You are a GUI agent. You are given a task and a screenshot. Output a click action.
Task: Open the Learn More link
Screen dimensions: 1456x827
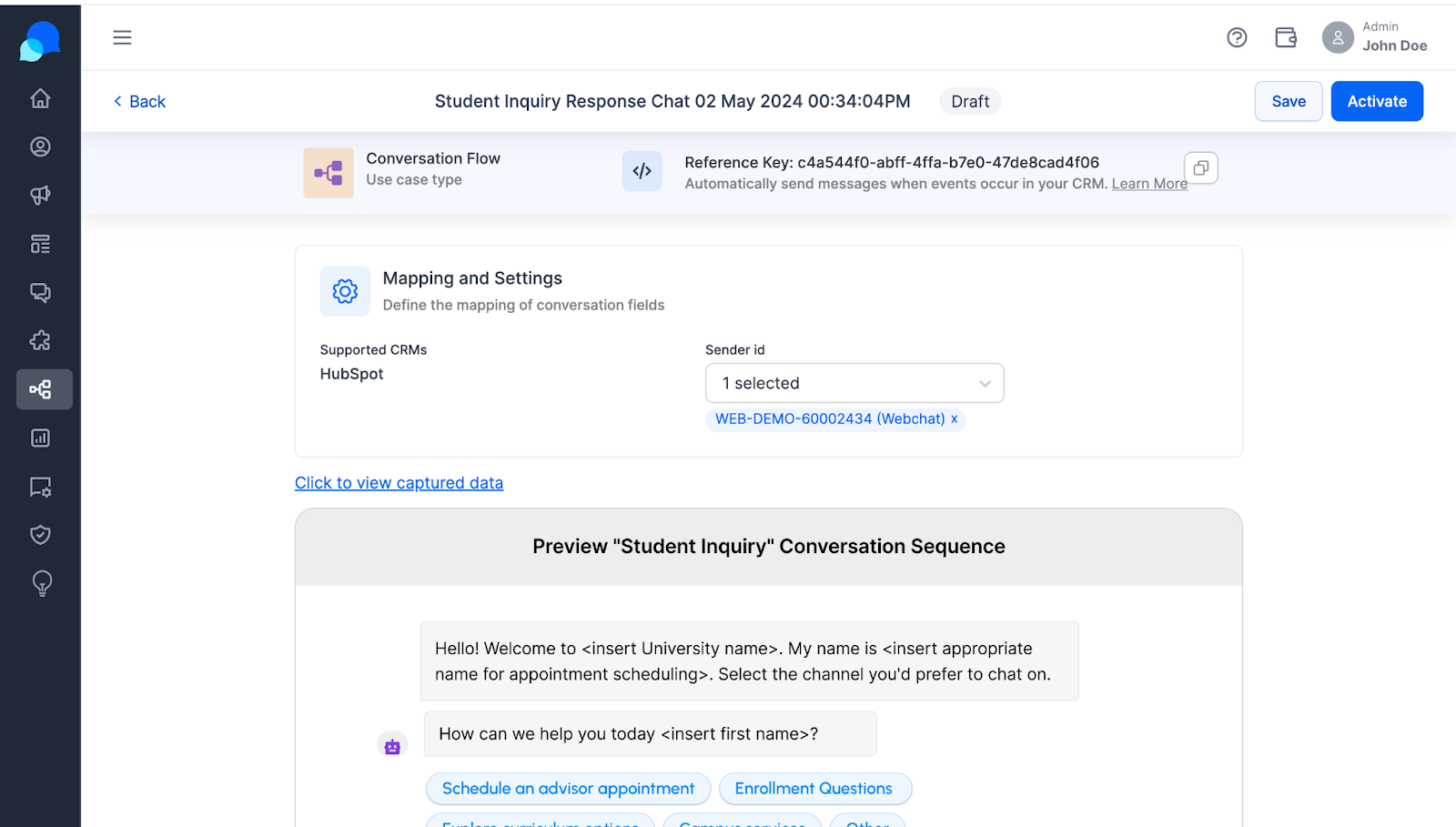click(1149, 184)
